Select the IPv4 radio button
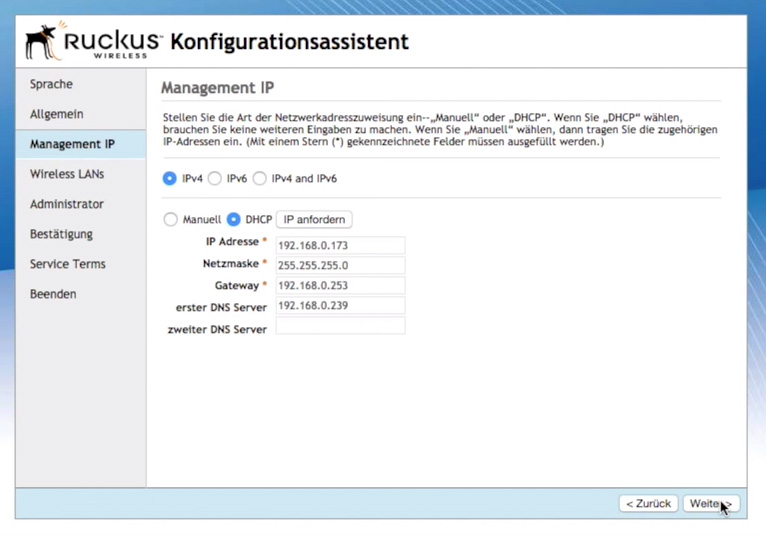The height and width of the screenshot is (535, 766). pos(170,179)
